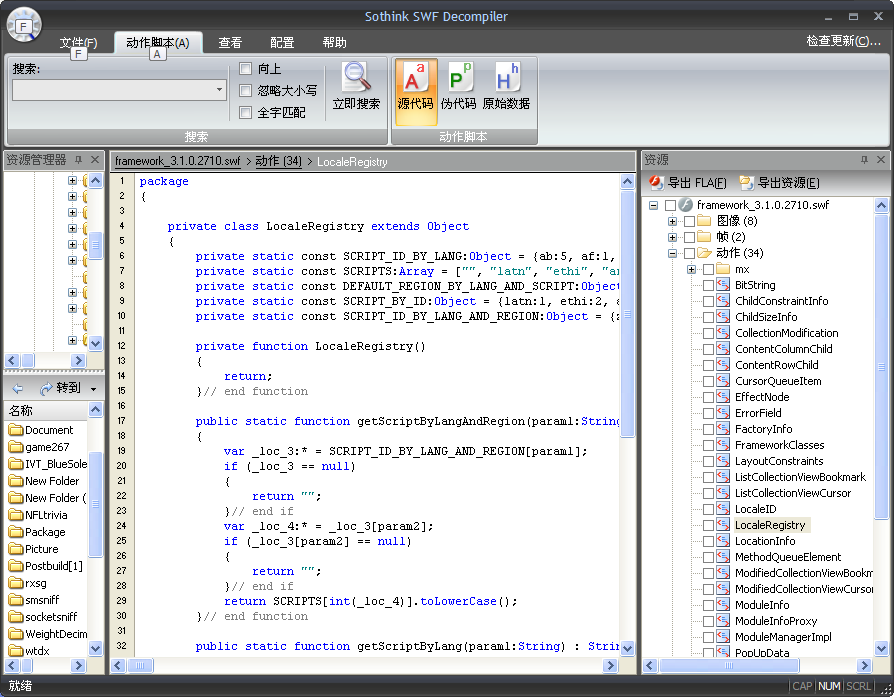The height and width of the screenshot is (697, 894).
Task: Select the LocationInfo tree item
Action: [x=765, y=541]
